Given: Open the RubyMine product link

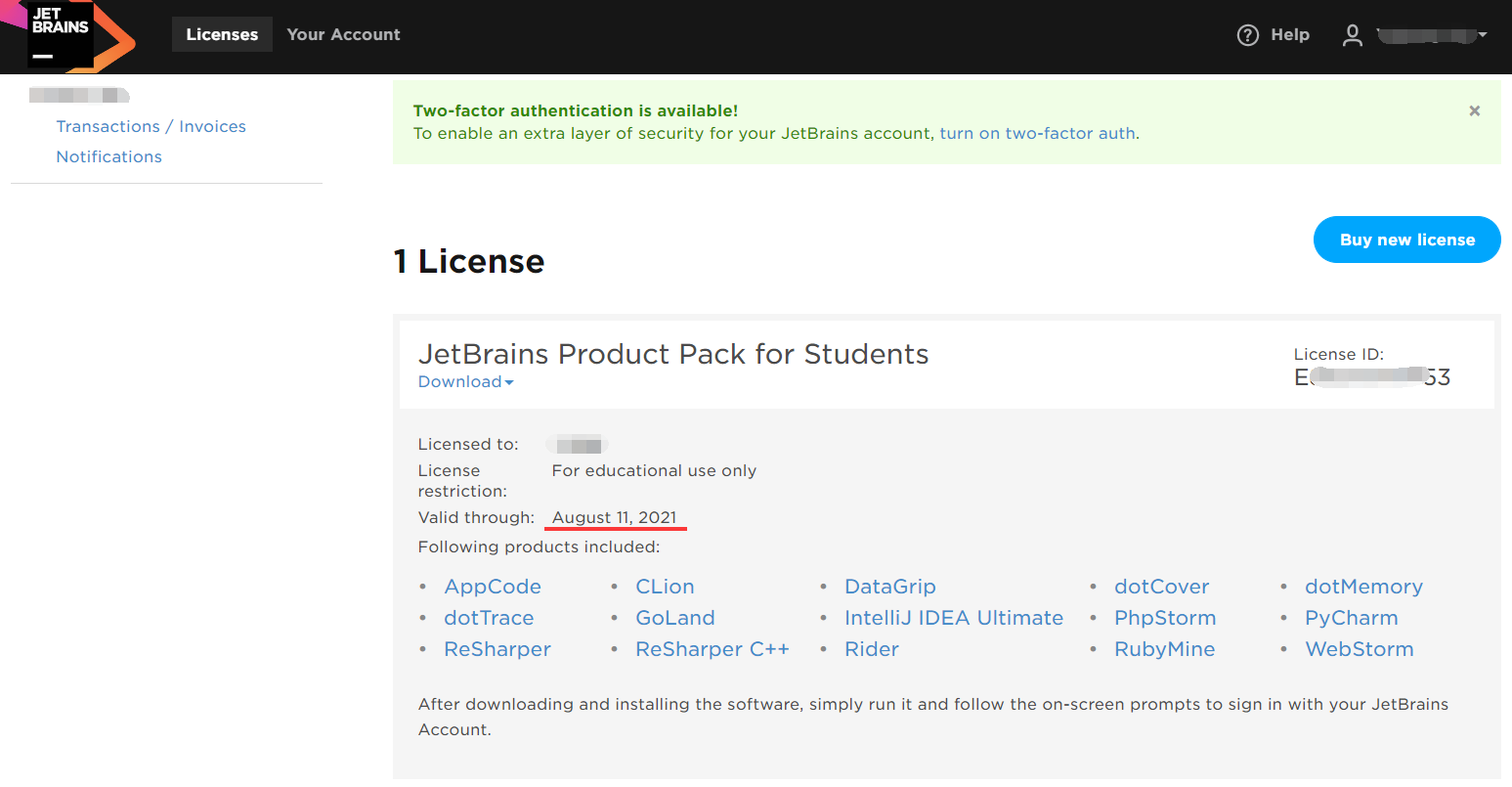Looking at the screenshot, I should [x=1165, y=649].
